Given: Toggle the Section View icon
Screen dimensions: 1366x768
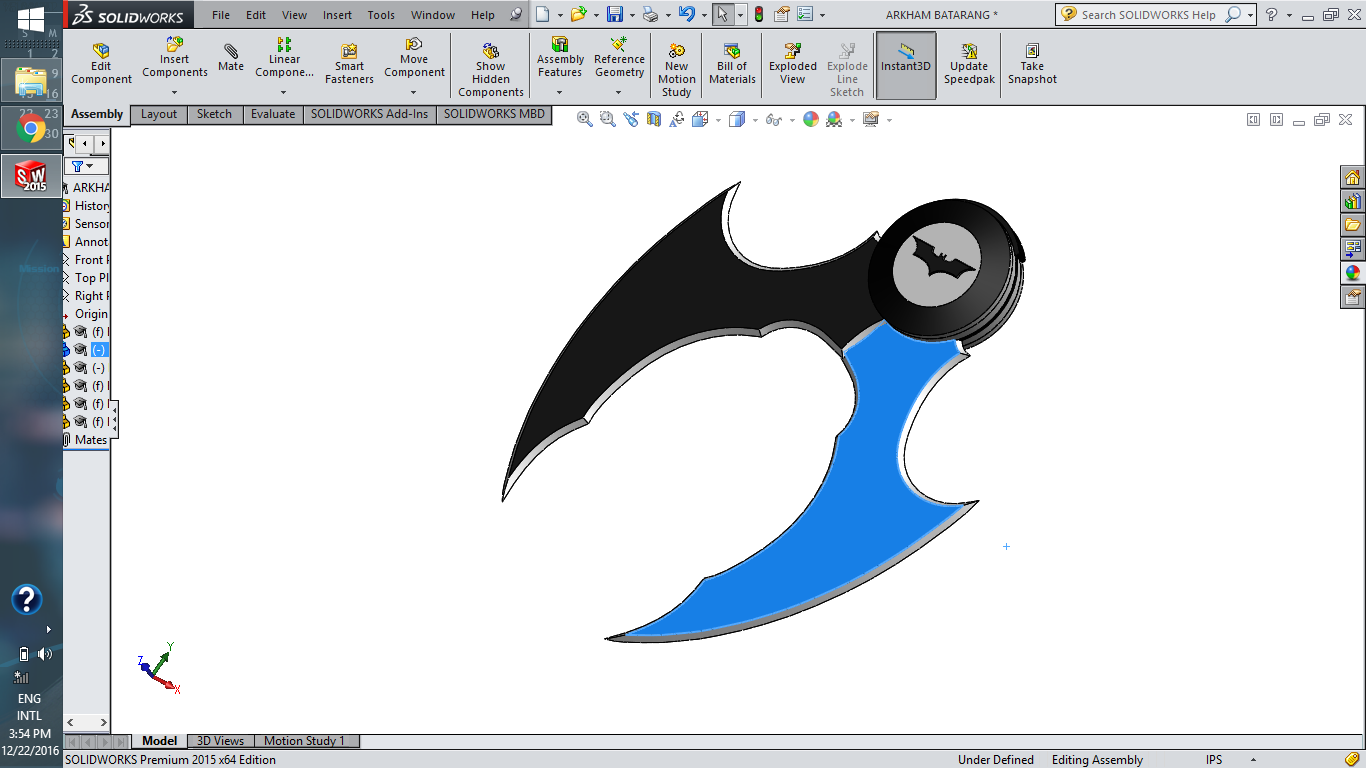Looking at the screenshot, I should click(654, 119).
